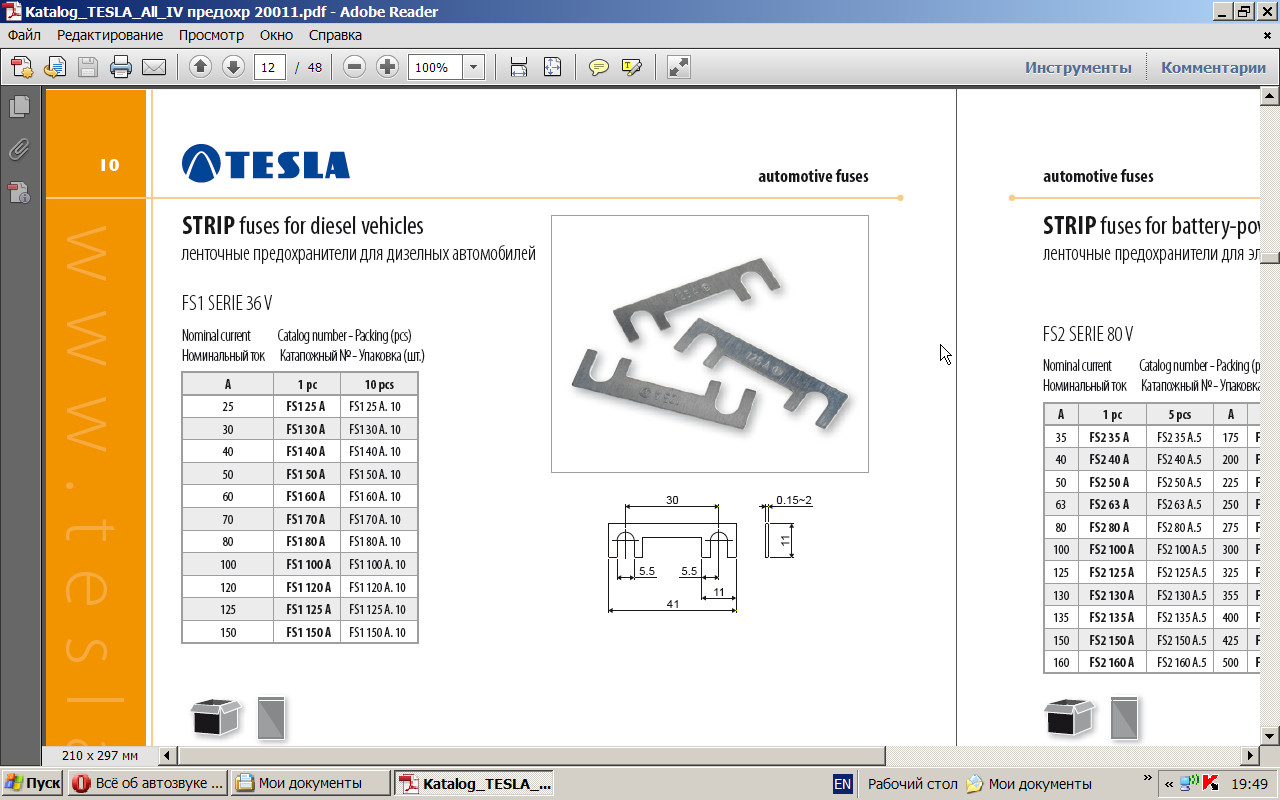Open the Файл menu
This screenshot has height=800, width=1280.
pyautogui.click(x=24, y=35)
